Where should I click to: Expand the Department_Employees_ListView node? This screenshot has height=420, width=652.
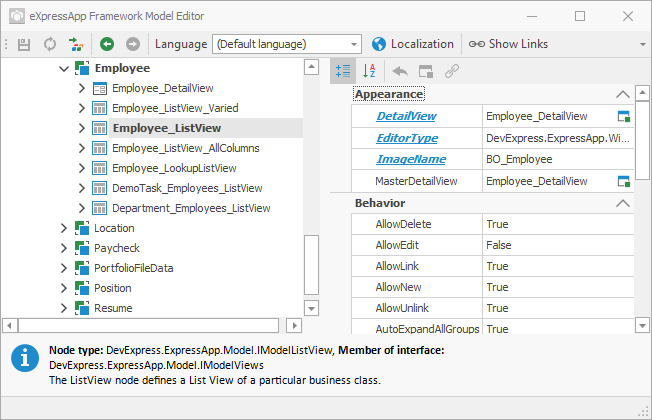click(x=82, y=208)
